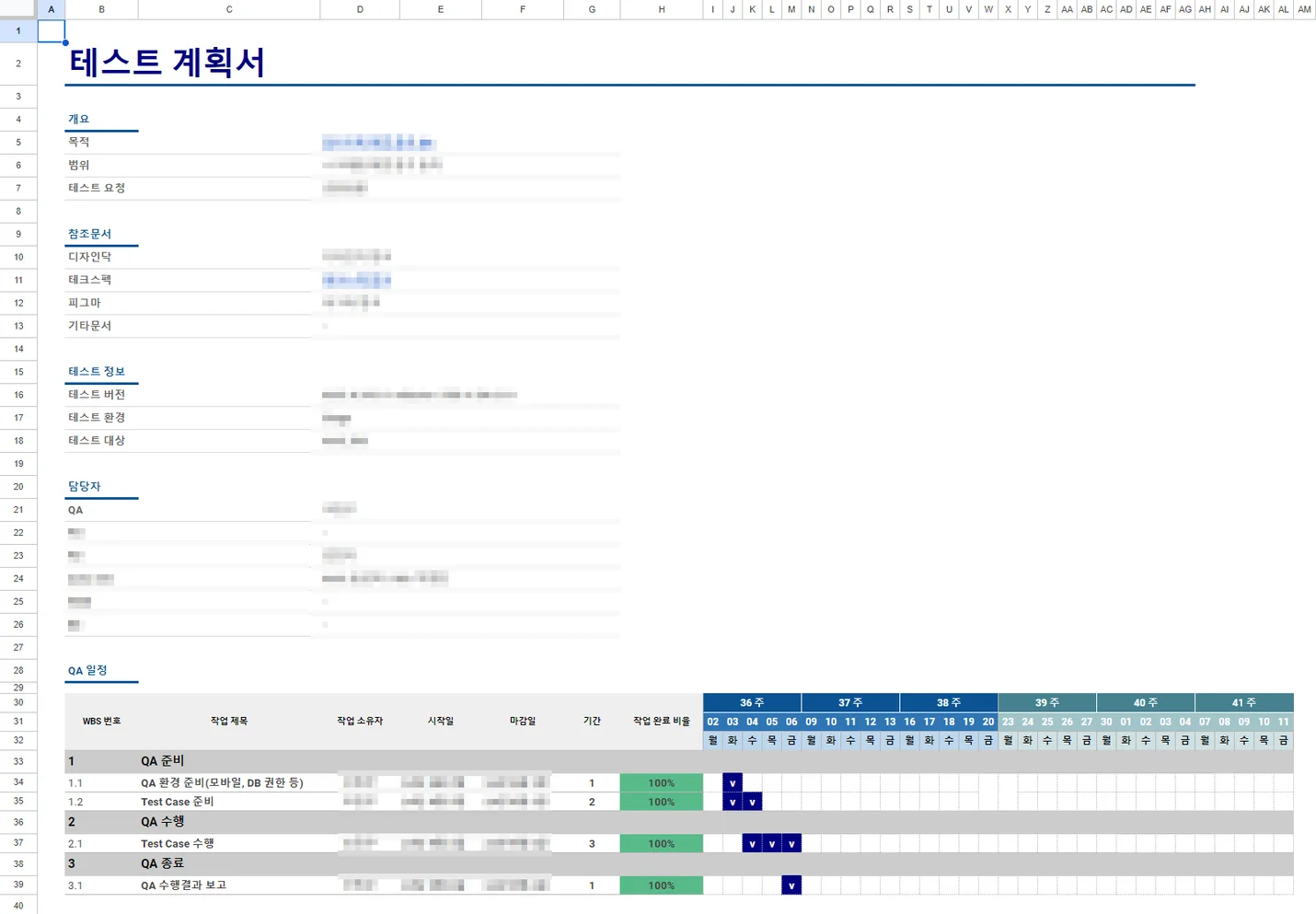Click the 목적 label cell
The image size is (1316, 914).
(x=79, y=142)
